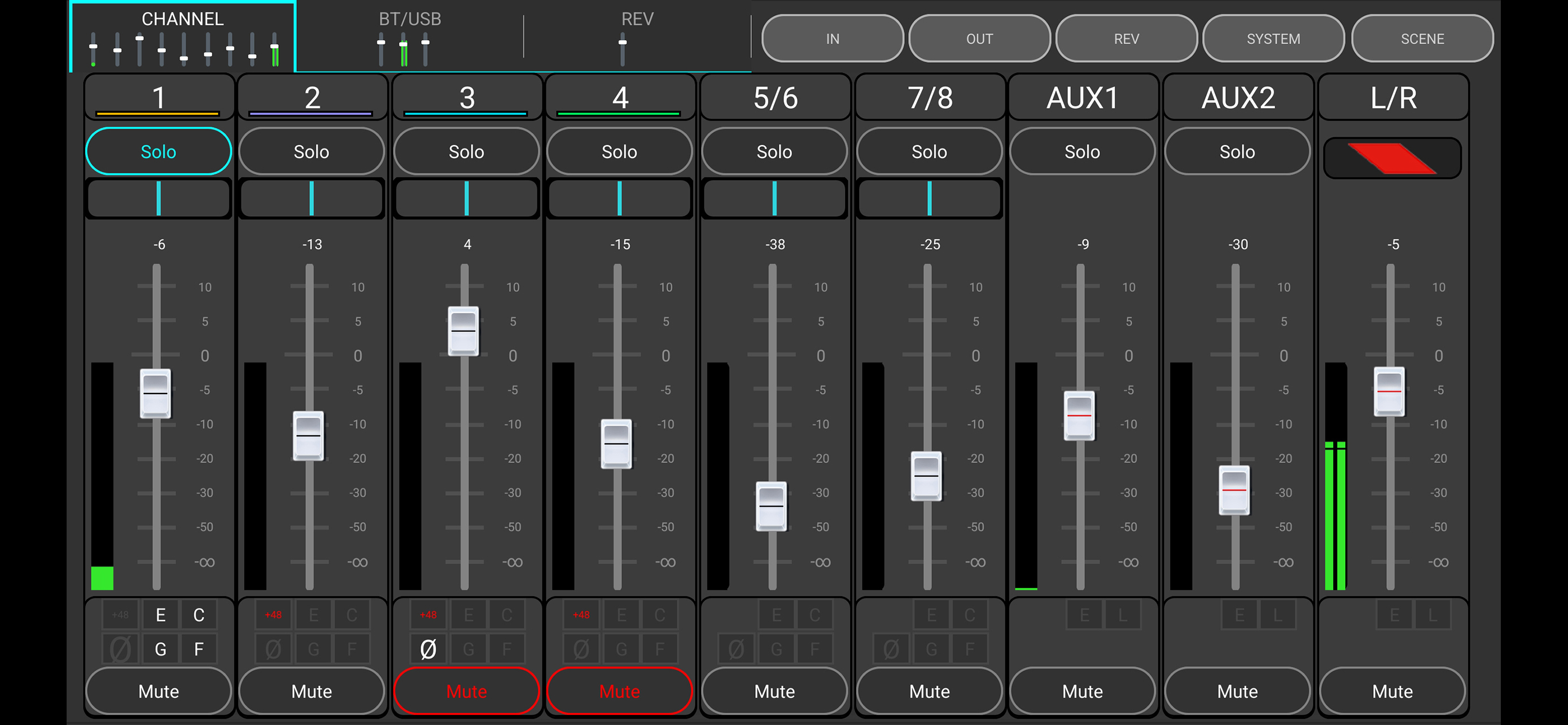Open EQ (E) on L/R master
Viewport: 1568px width, 725px height.
pyautogui.click(x=1395, y=615)
